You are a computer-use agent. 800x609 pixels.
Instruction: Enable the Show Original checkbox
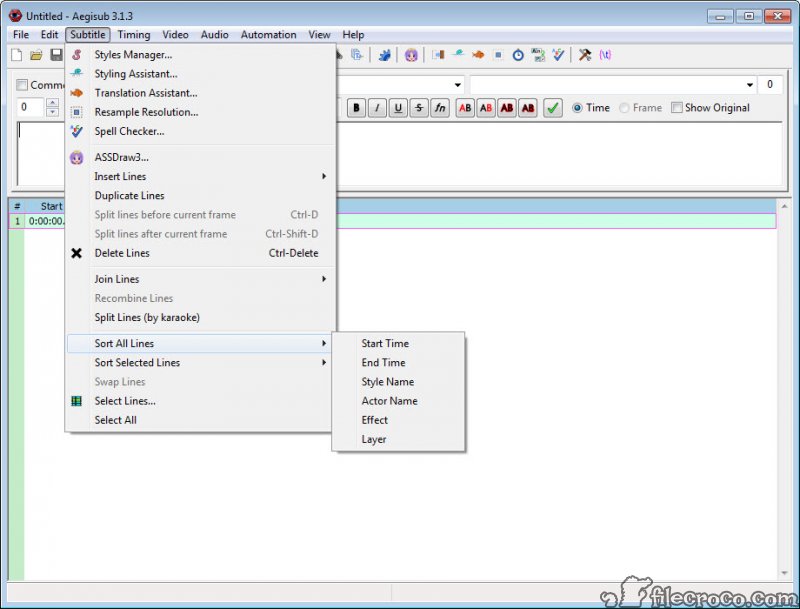pos(677,108)
